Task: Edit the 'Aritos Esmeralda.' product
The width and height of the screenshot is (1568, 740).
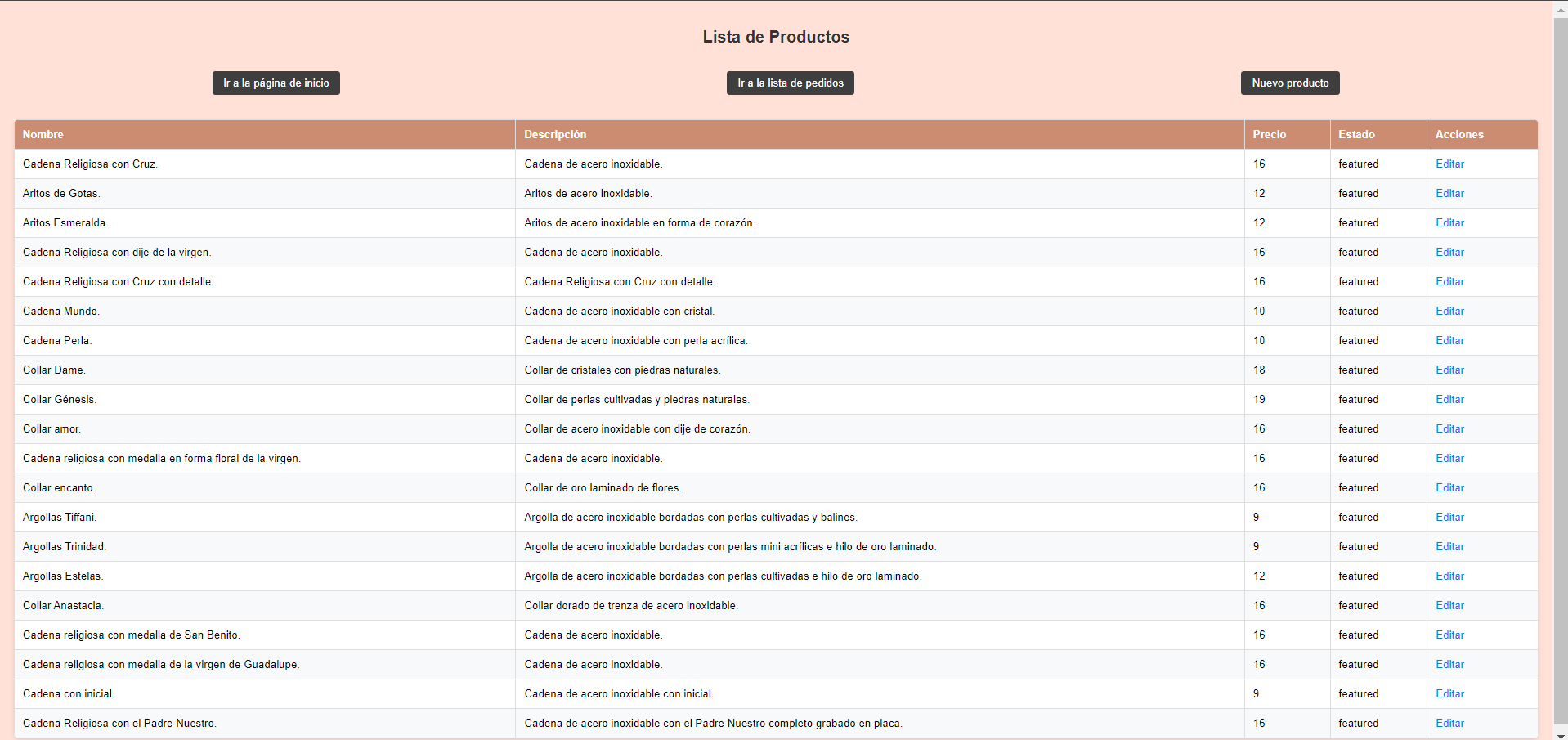Action: [1449, 222]
